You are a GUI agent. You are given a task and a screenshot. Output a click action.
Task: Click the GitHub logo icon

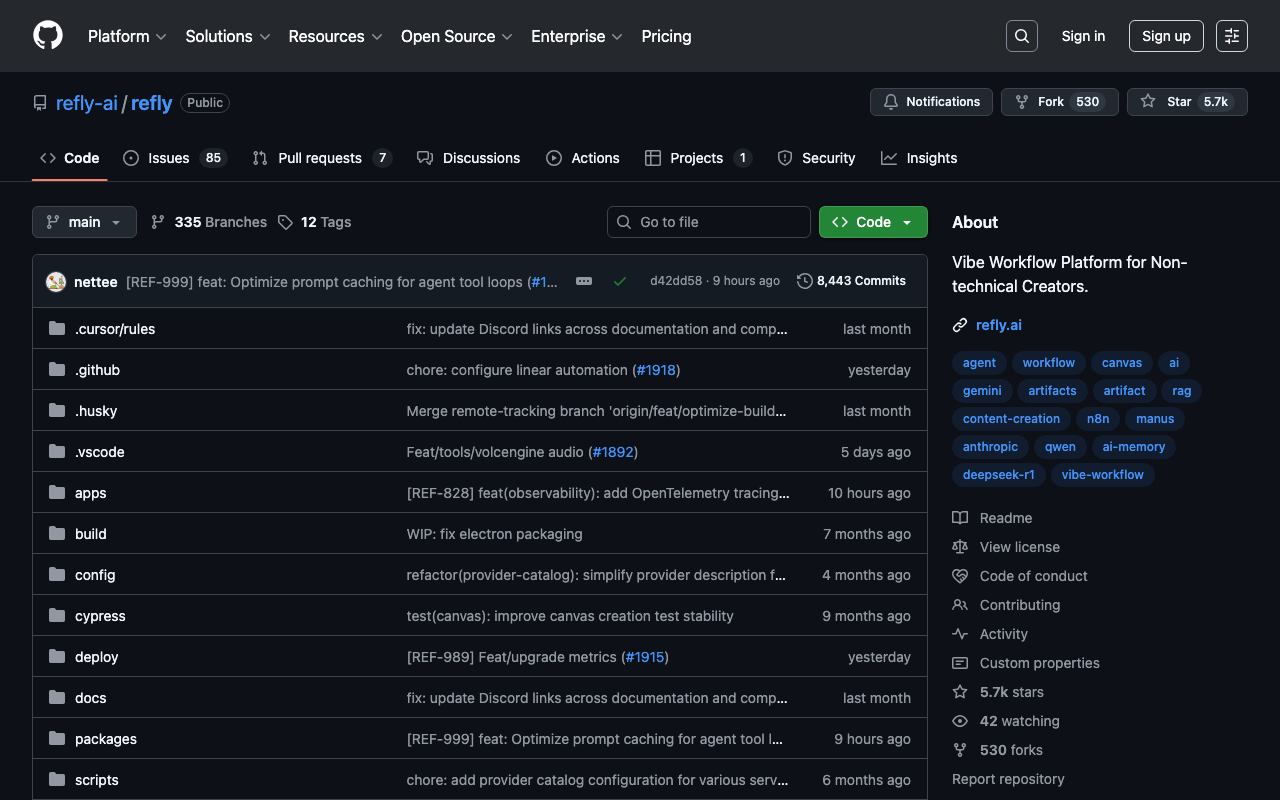48,36
